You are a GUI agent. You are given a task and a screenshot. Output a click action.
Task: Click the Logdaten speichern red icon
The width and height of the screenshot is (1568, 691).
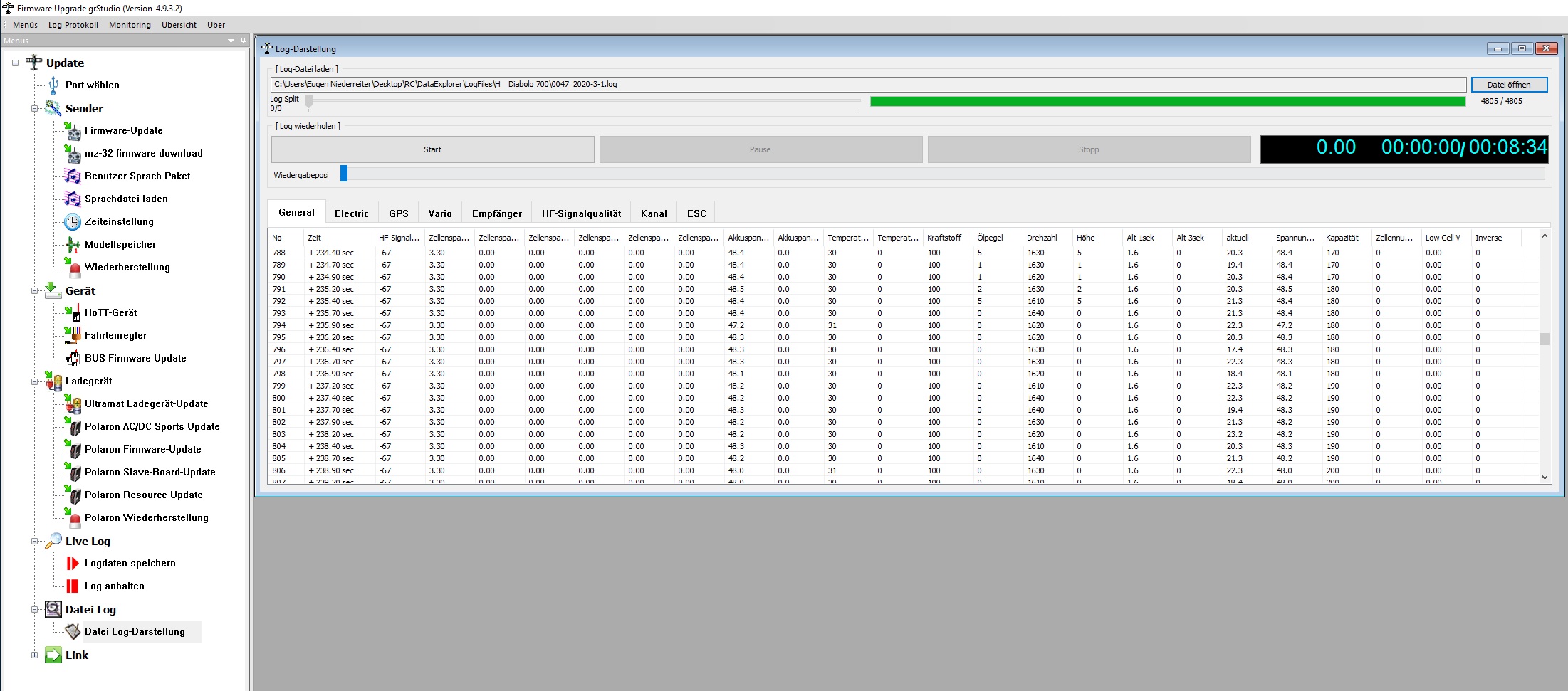[x=73, y=564]
